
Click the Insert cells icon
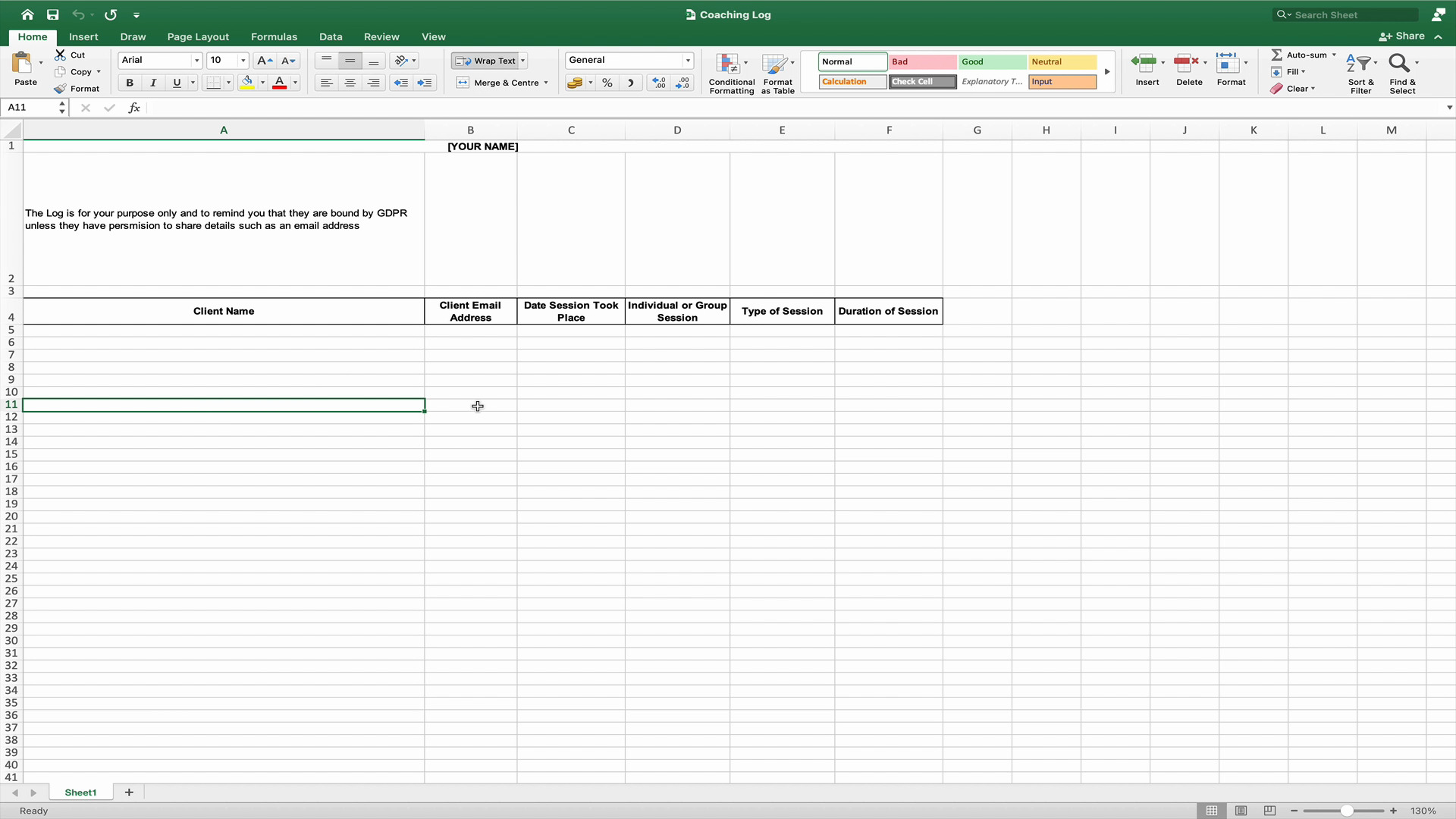(1144, 62)
